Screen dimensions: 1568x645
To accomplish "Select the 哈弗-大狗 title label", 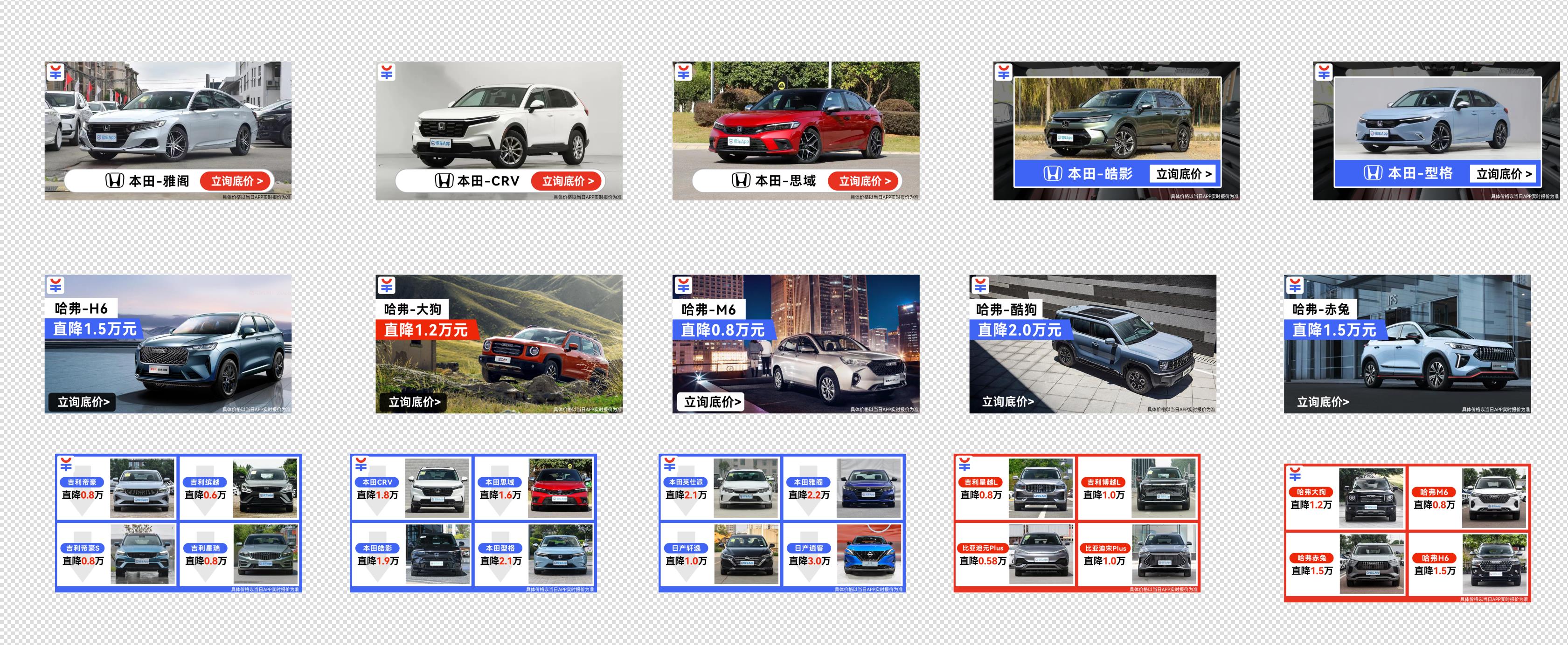I will click(x=412, y=309).
